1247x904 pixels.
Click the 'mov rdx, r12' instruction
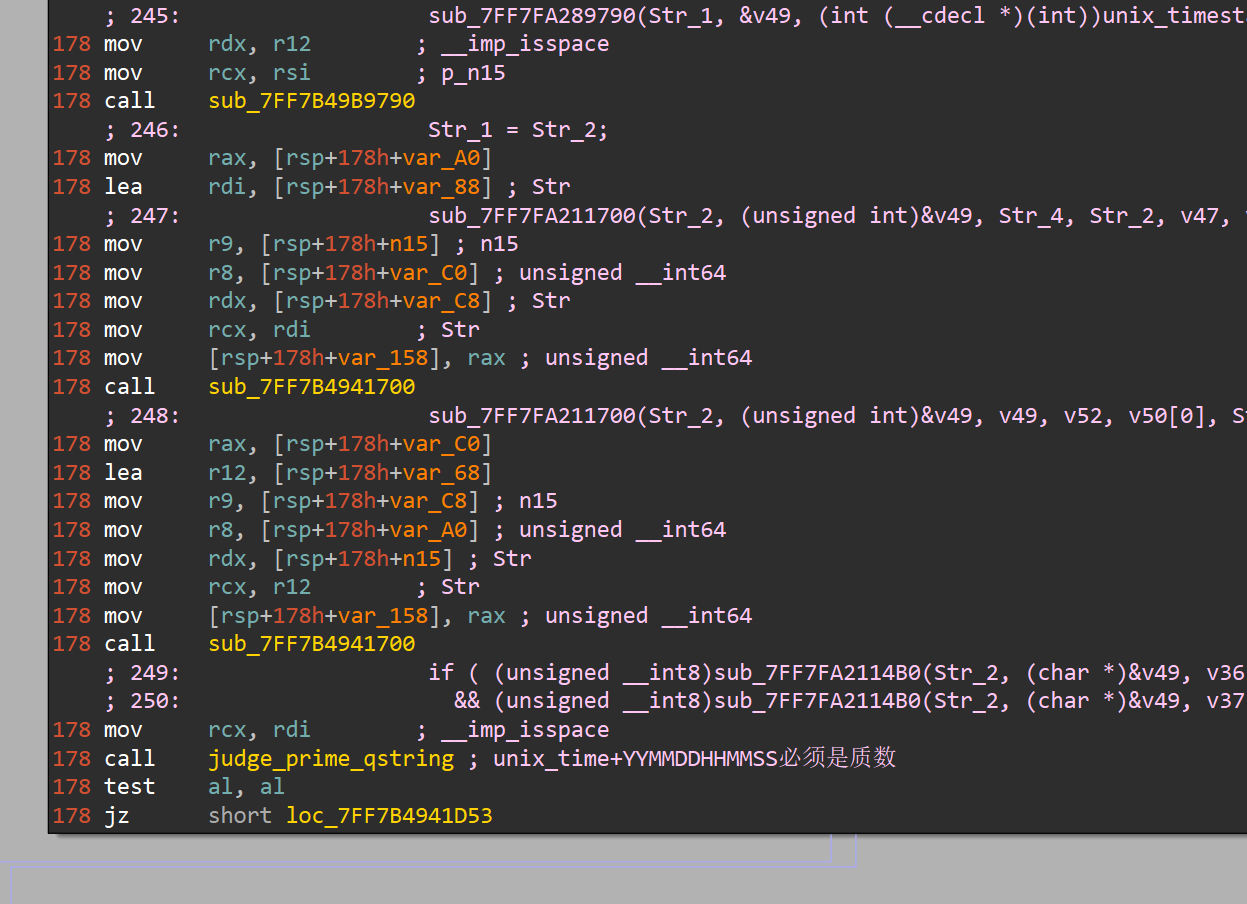tap(207, 44)
